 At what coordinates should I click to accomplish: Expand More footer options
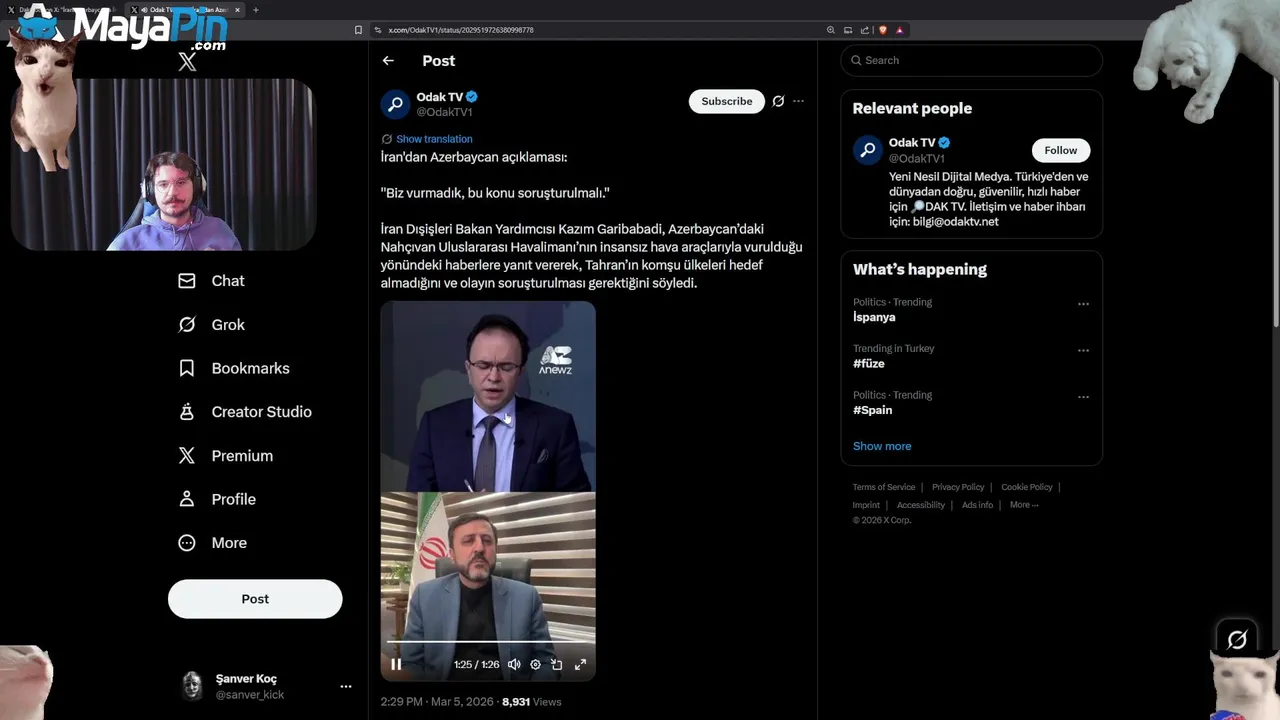click(1024, 505)
